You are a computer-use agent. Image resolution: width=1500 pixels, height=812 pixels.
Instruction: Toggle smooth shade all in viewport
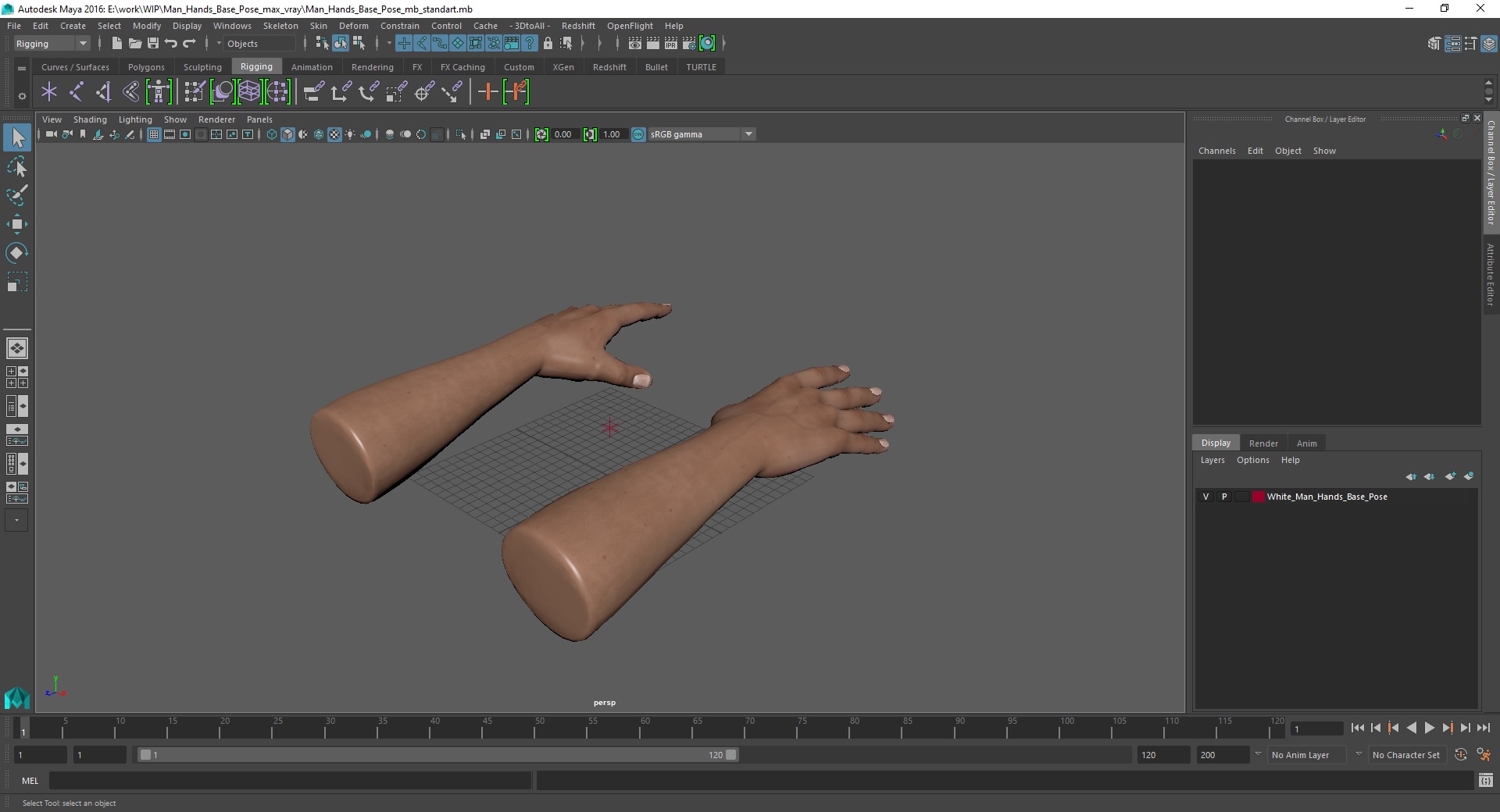[287, 135]
